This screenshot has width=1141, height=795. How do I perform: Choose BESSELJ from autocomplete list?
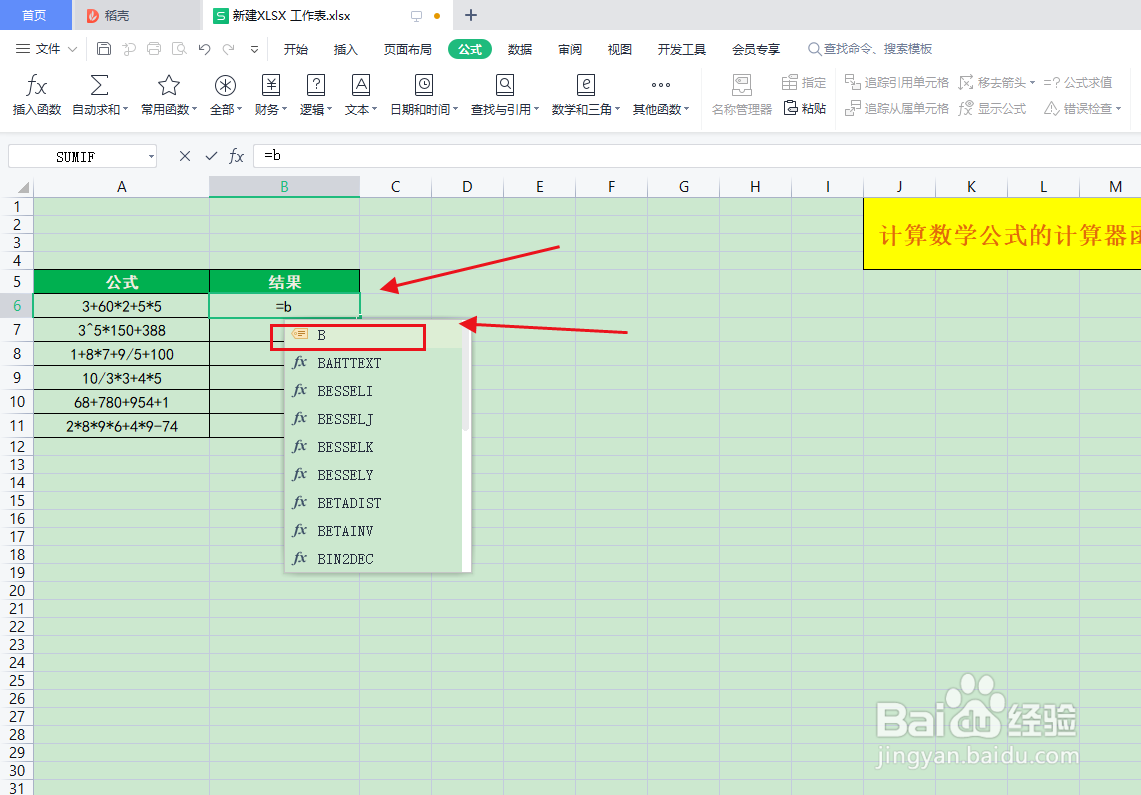(375, 418)
